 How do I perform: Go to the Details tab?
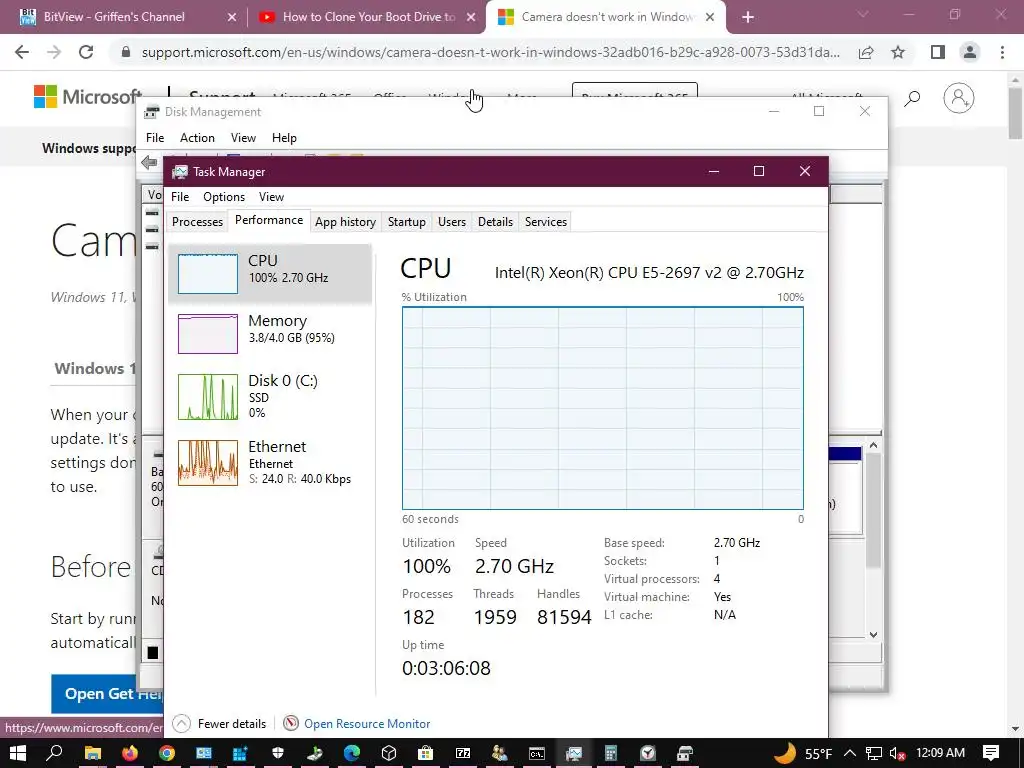click(x=495, y=222)
